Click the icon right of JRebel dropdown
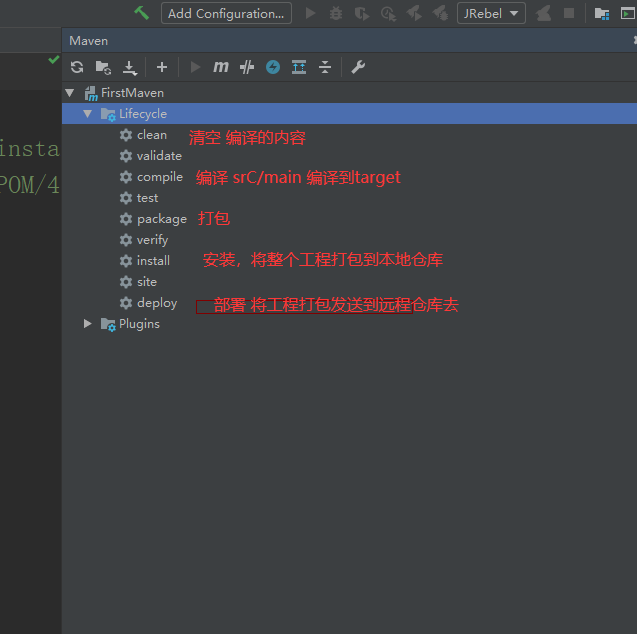The image size is (637, 634). tap(543, 14)
